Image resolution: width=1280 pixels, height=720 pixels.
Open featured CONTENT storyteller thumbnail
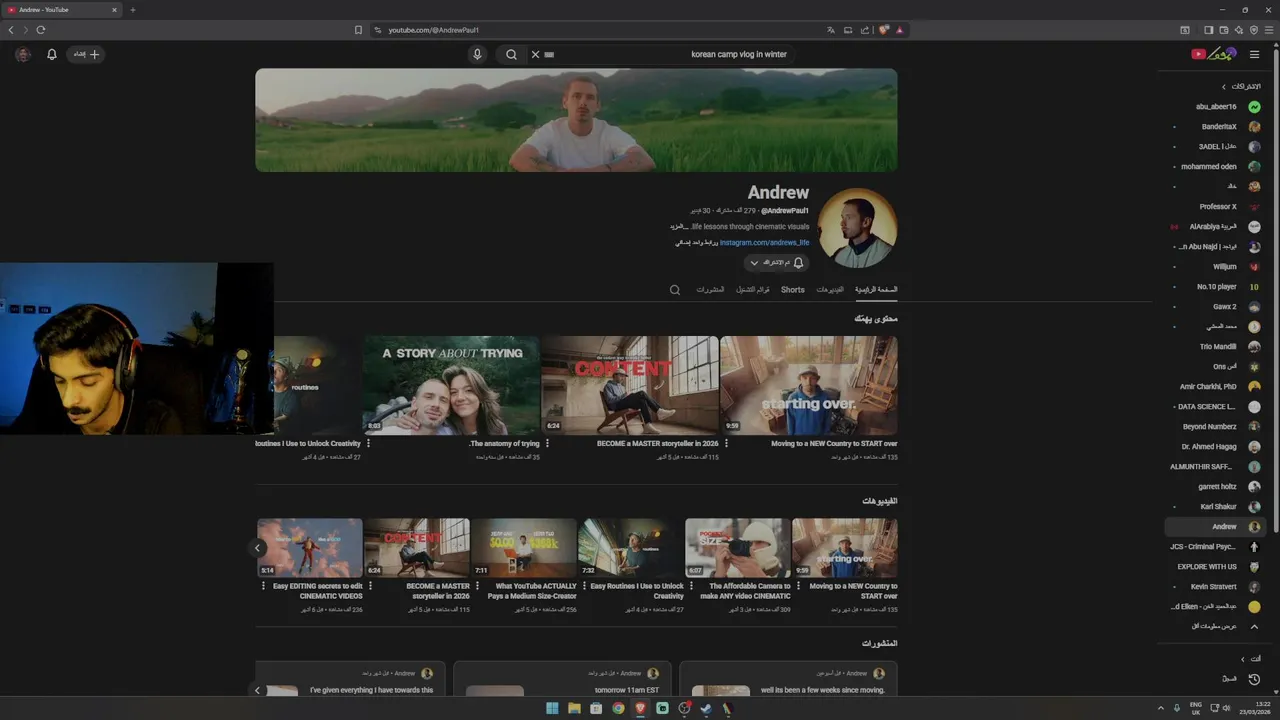tap(630, 385)
